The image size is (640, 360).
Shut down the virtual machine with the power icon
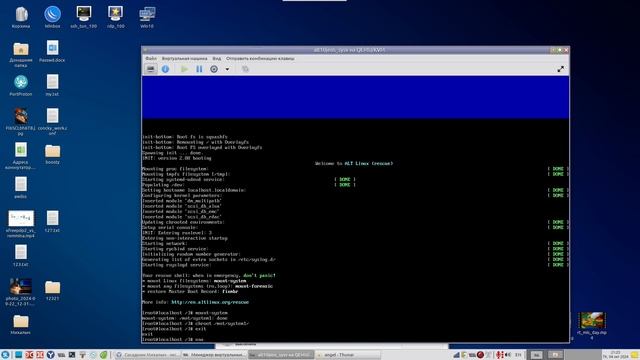point(214,69)
